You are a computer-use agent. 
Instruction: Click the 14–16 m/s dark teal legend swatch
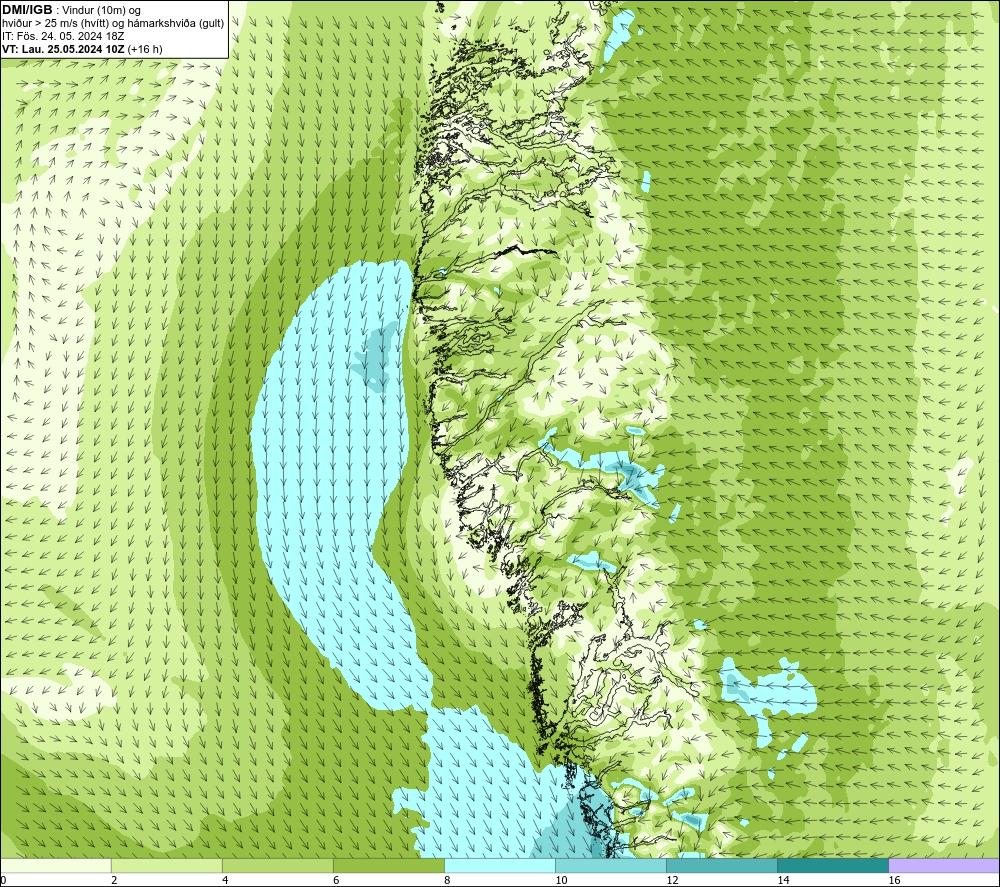click(x=833, y=865)
